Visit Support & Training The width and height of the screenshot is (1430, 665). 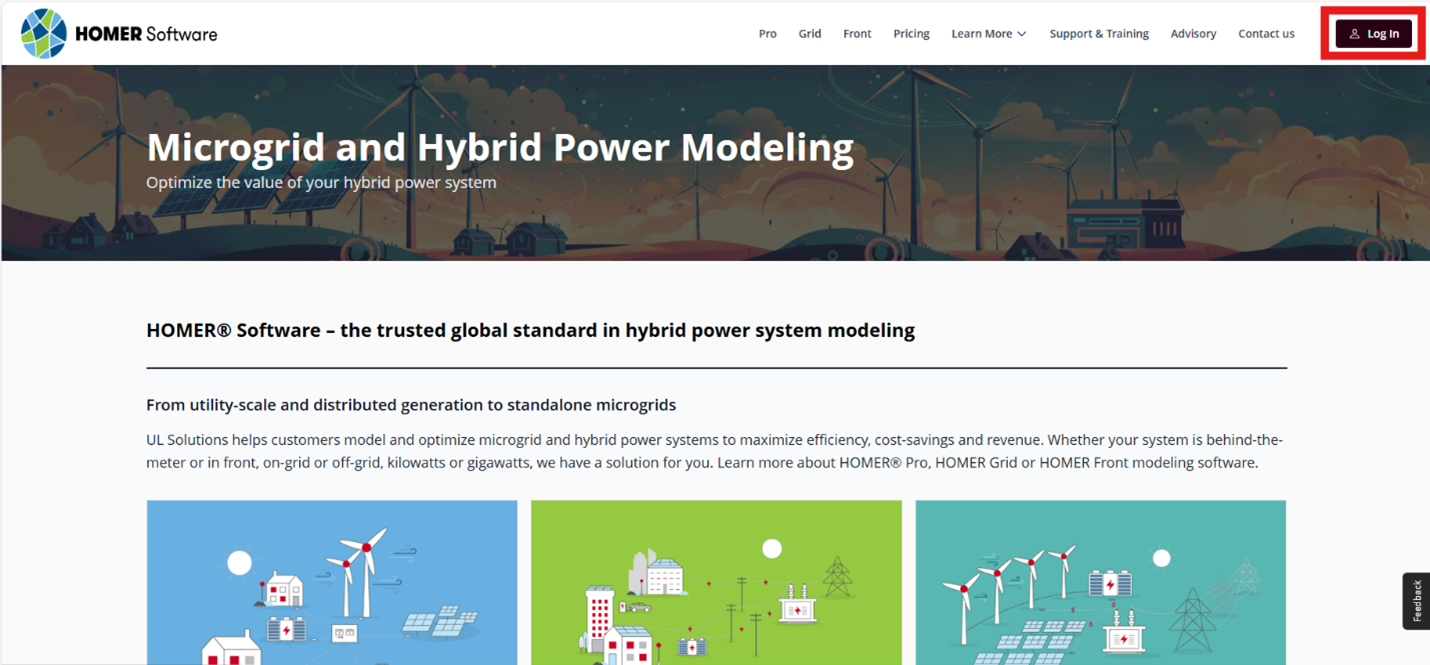pyautogui.click(x=1099, y=34)
